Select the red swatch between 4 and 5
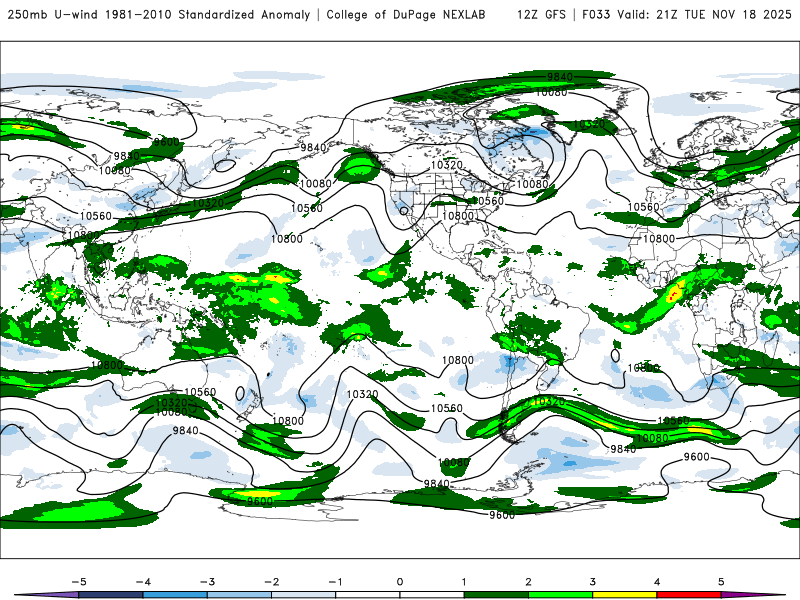The image size is (800, 600). [689, 595]
